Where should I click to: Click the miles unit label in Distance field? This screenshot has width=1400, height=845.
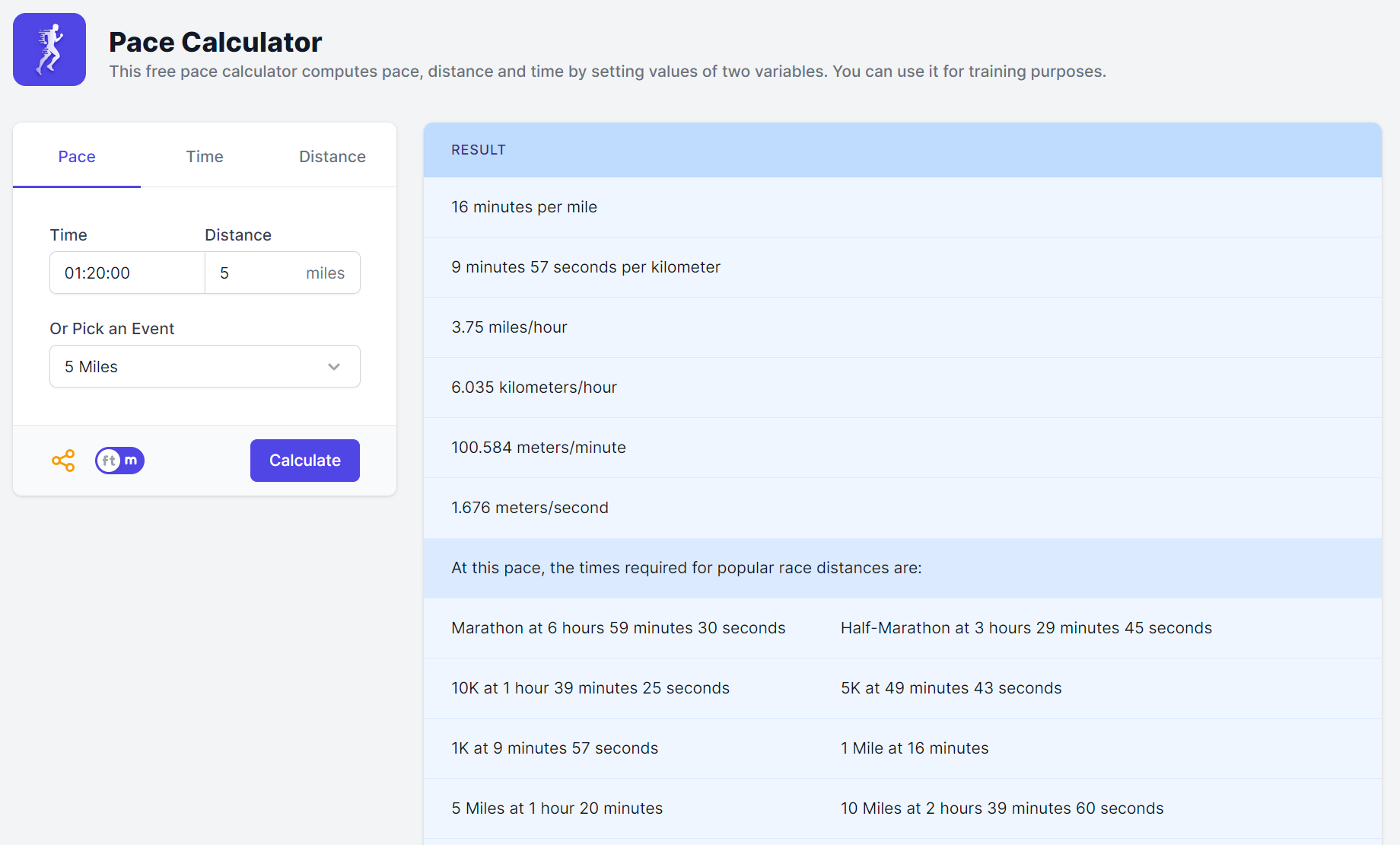pos(325,273)
